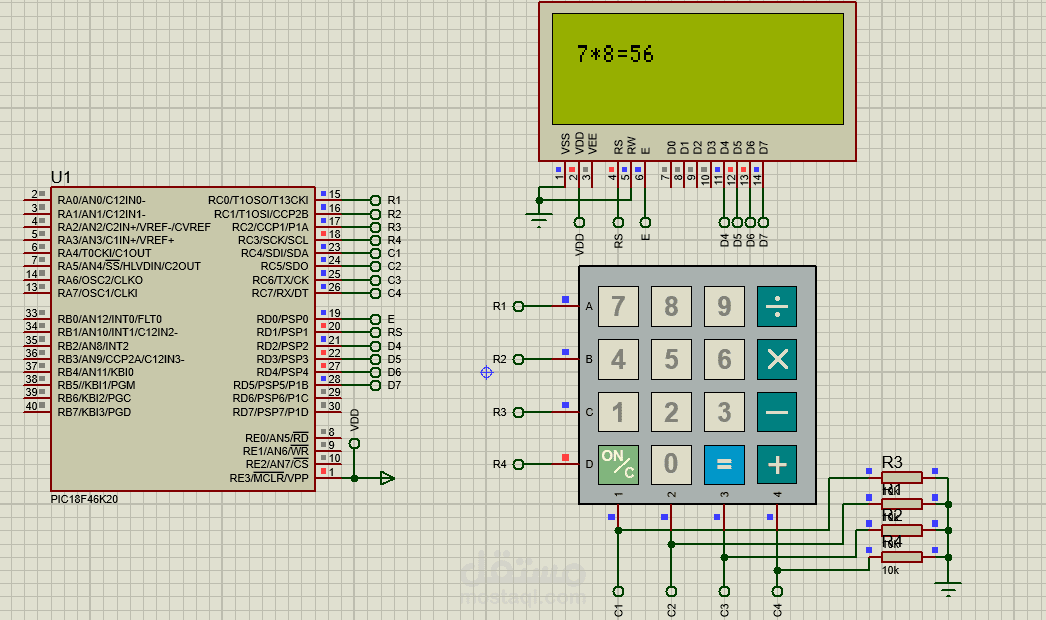Click keypad button 3
This screenshot has height=620, width=1046.
[724, 412]
